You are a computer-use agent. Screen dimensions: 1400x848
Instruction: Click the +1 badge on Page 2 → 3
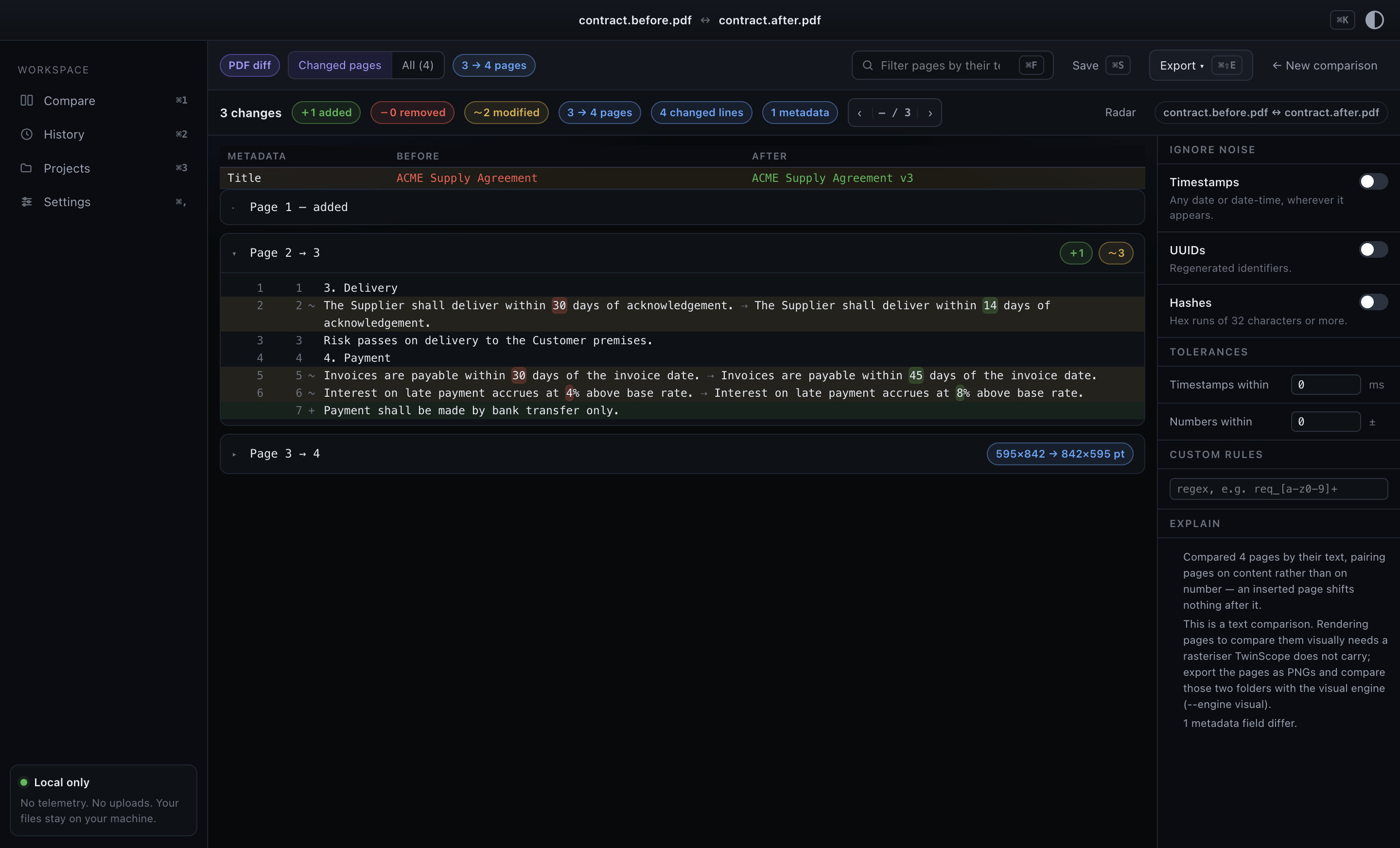pos(1076,253)
